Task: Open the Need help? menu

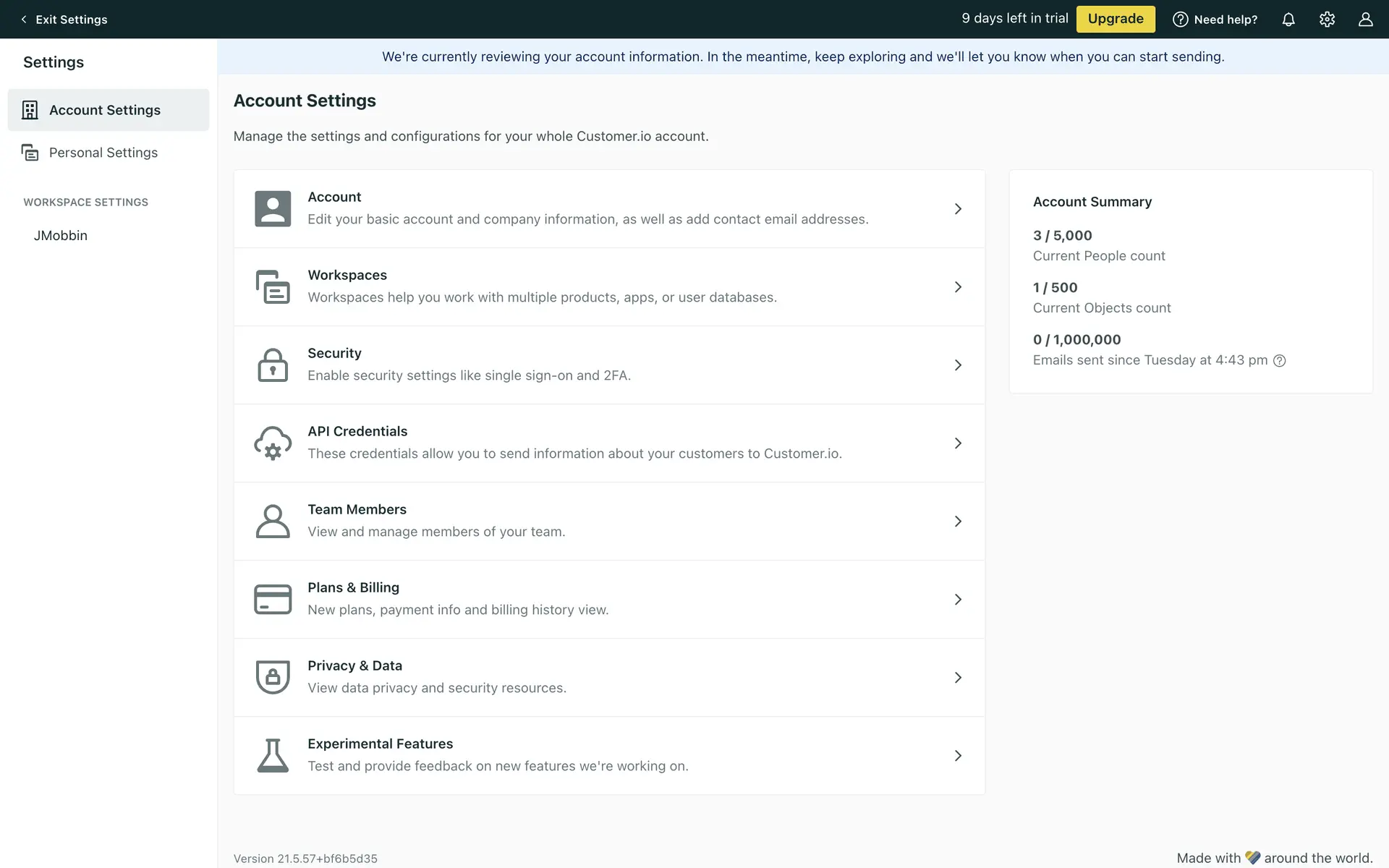Action: (x=1215, y=20)
